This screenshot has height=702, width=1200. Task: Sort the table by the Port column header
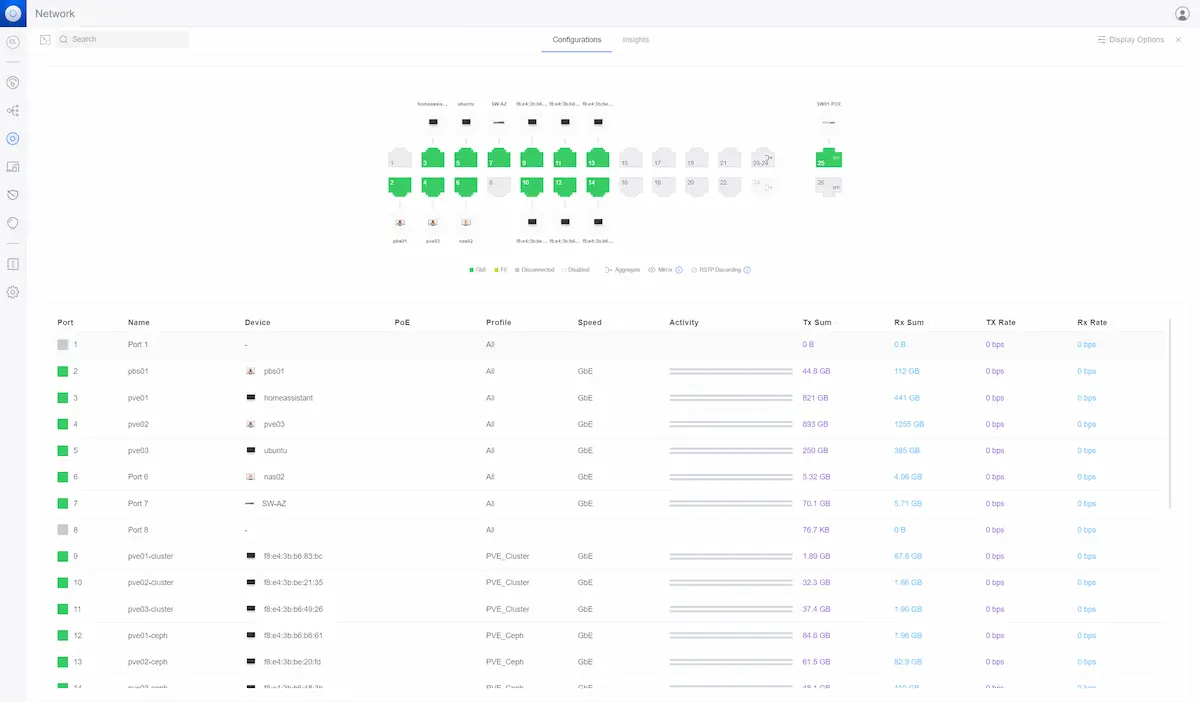point(66,322)
